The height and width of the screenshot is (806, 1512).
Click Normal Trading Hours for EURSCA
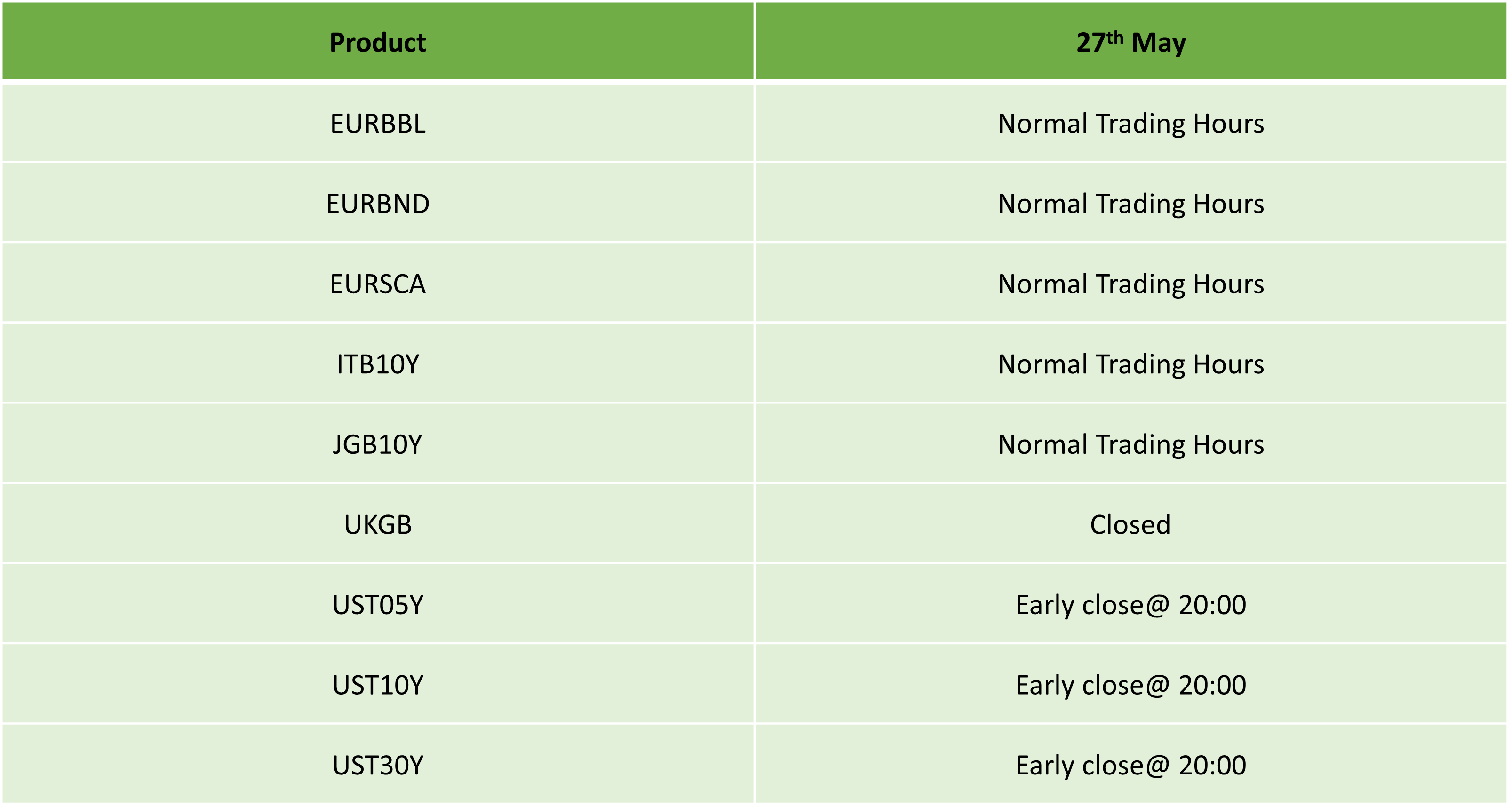click(1130, 284)
